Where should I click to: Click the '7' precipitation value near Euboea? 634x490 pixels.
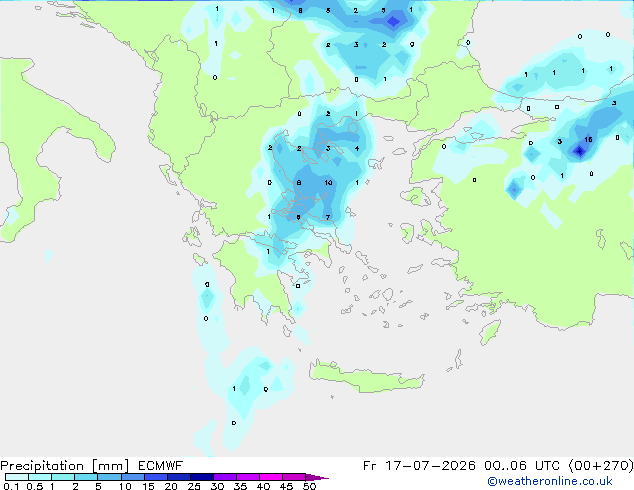click(x=328, y=218)
